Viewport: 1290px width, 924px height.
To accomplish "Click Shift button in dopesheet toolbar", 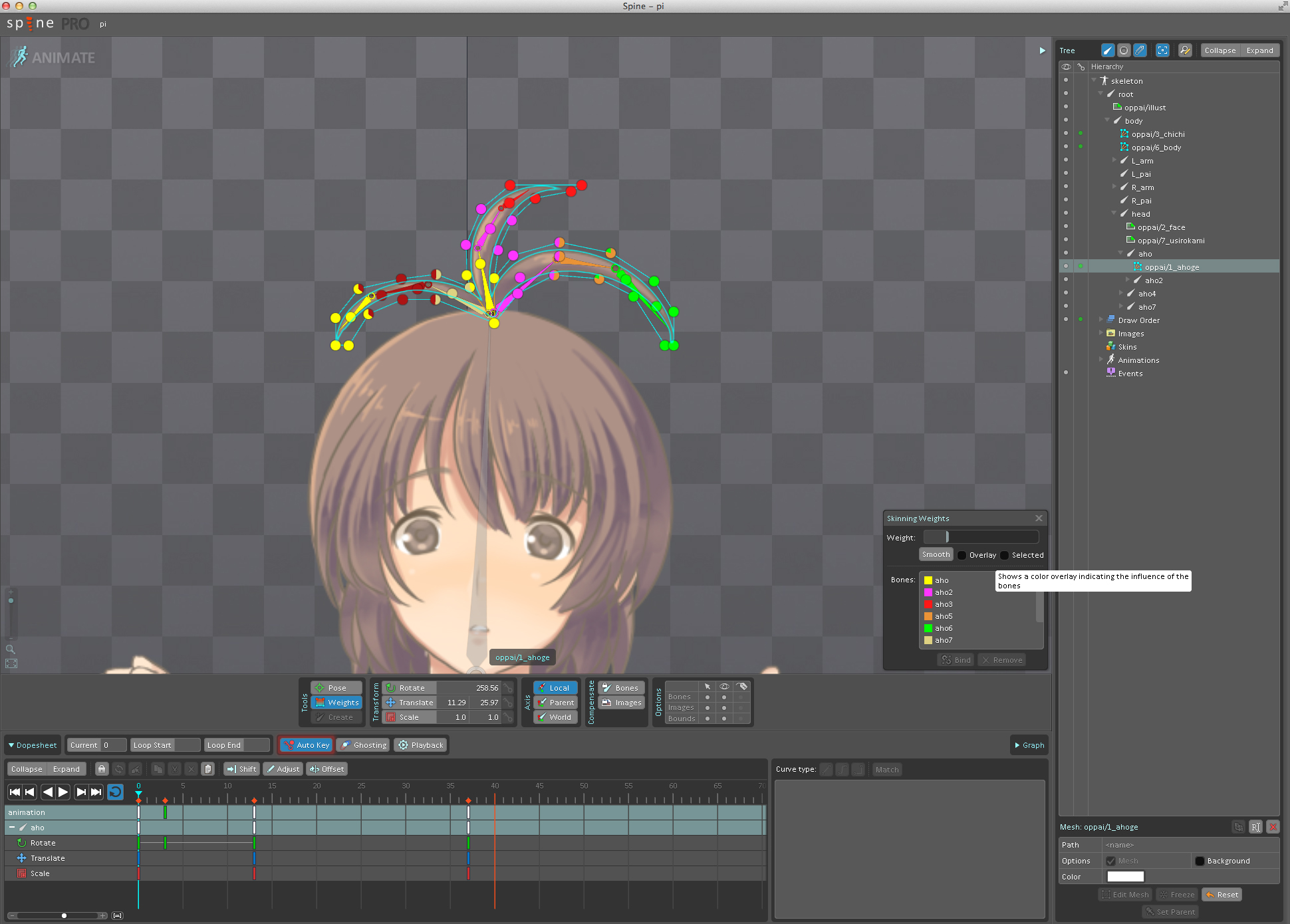I will click(x=241, y=769).
